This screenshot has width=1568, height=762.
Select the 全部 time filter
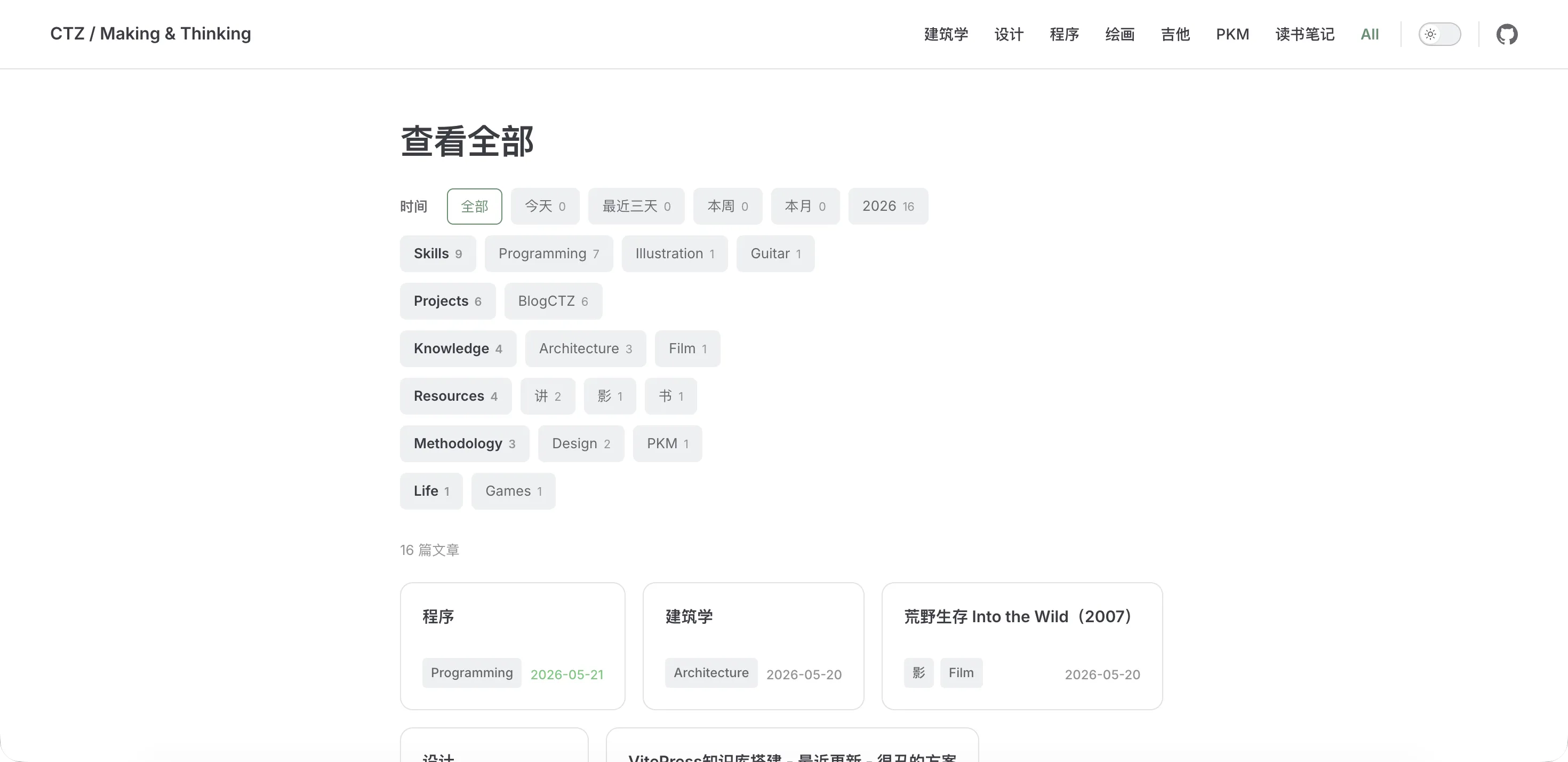point(474,207)
